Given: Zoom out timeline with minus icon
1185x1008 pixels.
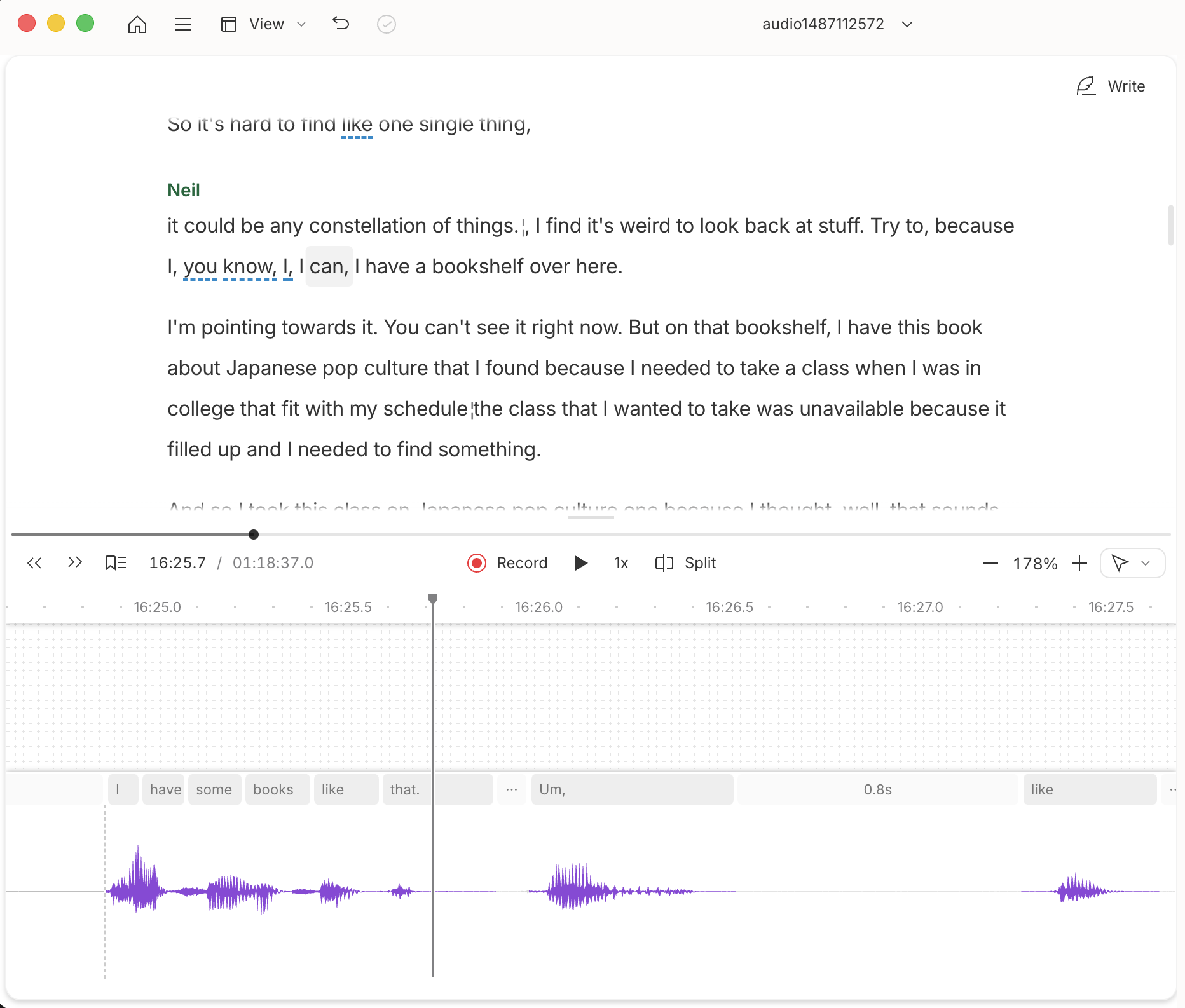Looking at the screenshot, I should click(990, 564).
